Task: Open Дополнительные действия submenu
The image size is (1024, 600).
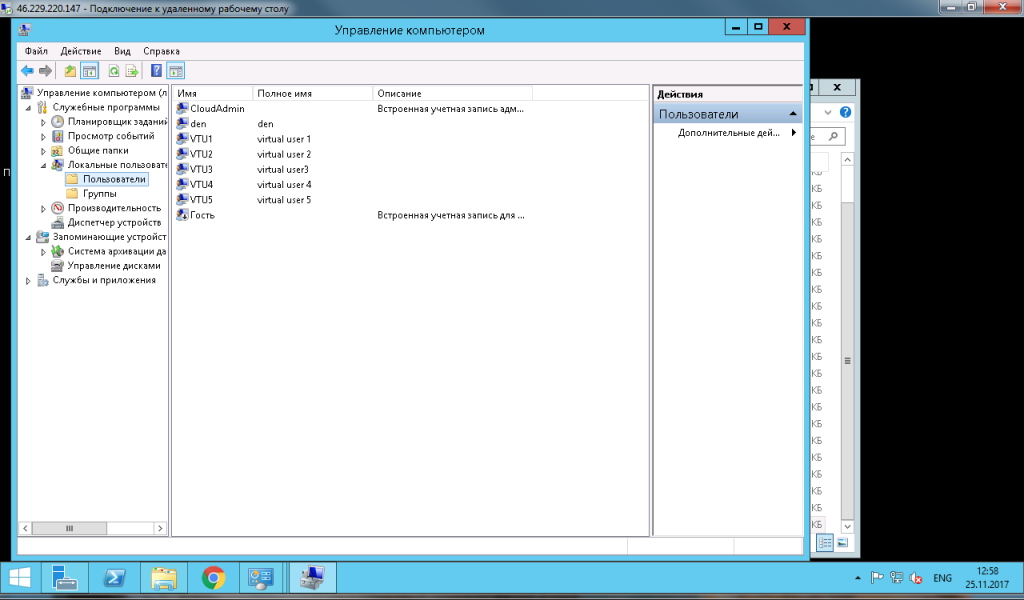Action: (737, 133)
